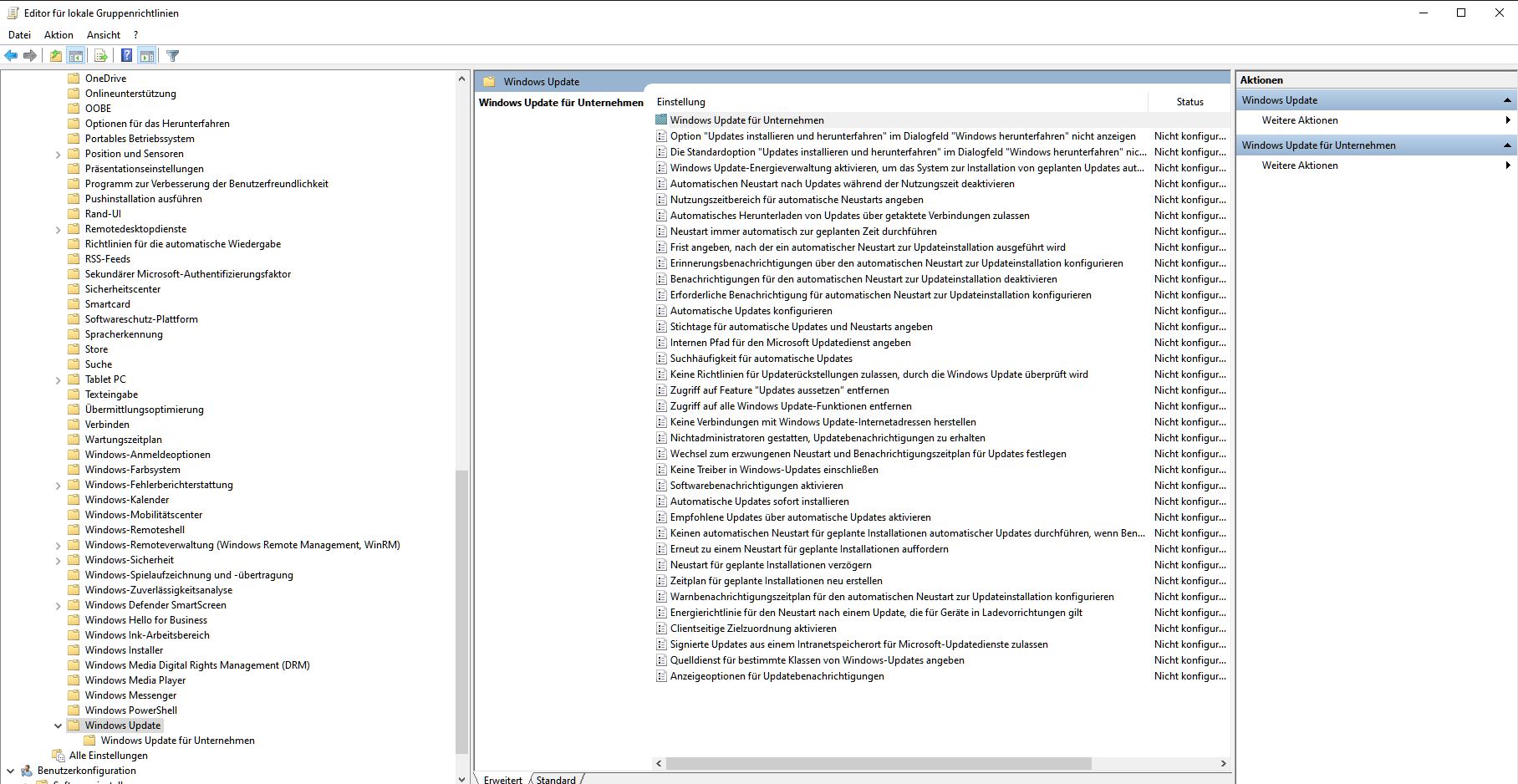Toggle the show/hide action pane icon
1518x784 pixels.
click(x=147, y=56)
